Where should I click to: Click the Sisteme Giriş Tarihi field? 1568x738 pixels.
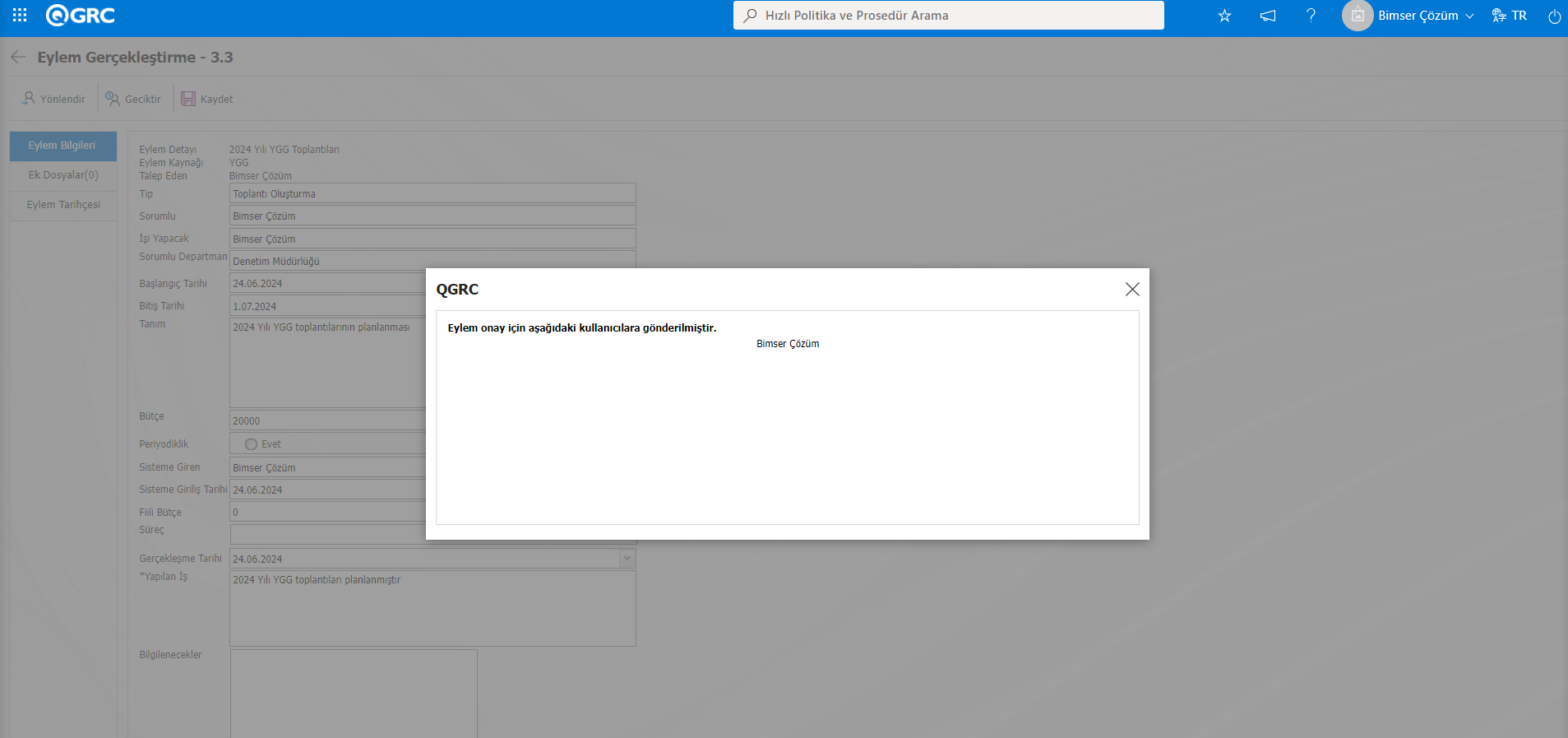327,490
